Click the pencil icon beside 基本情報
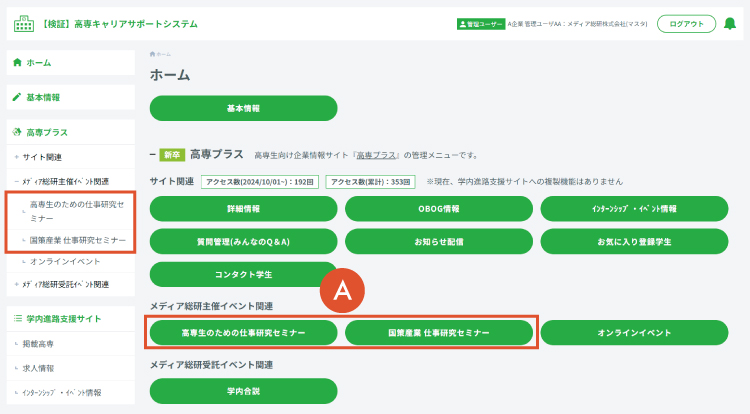The image size is (750, 414). pos(17,97)
